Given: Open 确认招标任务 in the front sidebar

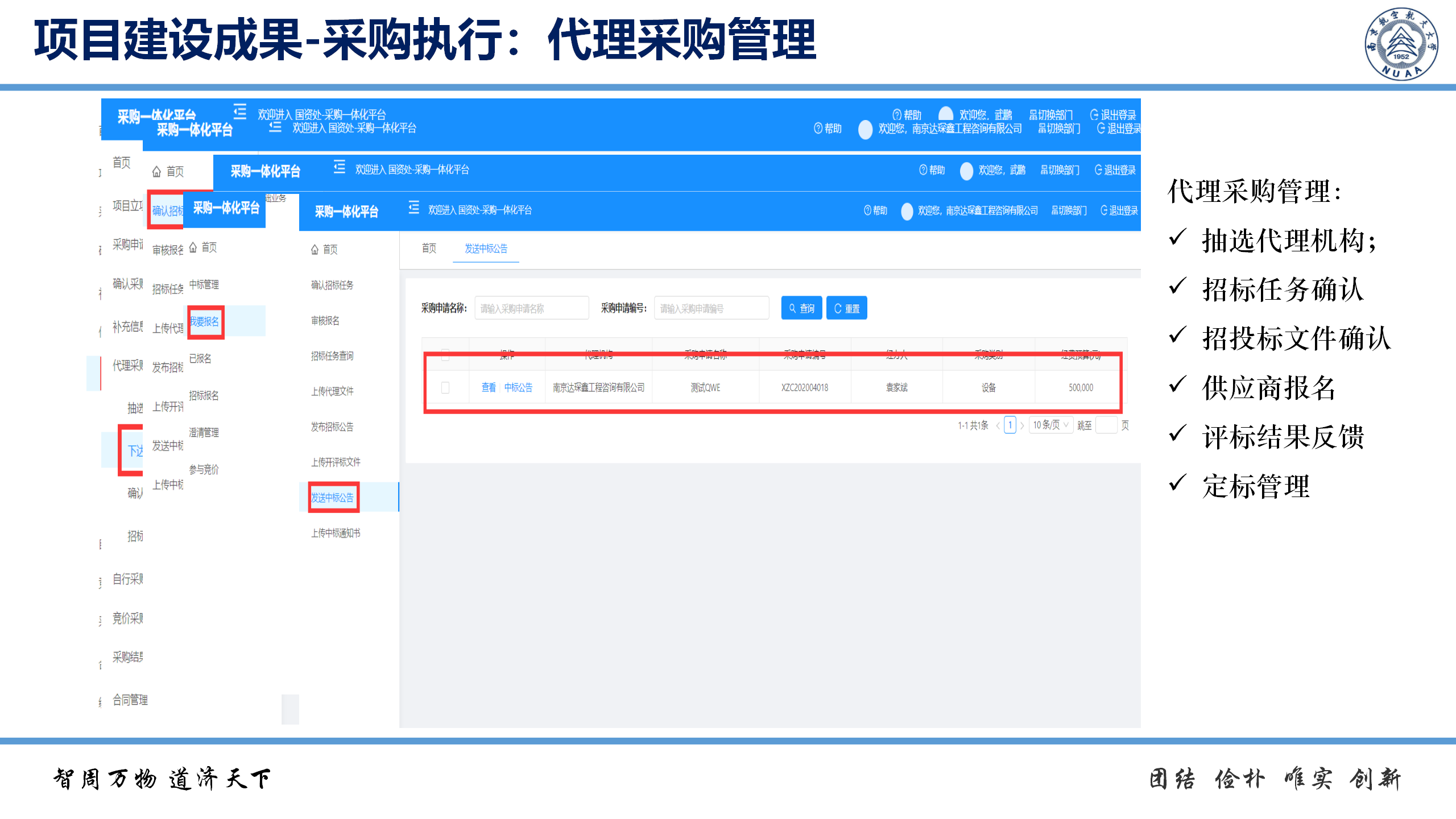Looking at the screenshot, I should [x=332, y=285].
